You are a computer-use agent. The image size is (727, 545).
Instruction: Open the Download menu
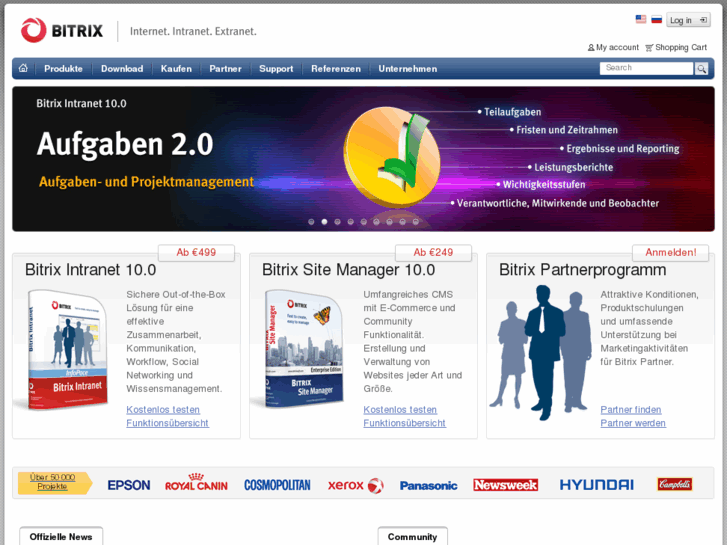[x=122, y=69]
